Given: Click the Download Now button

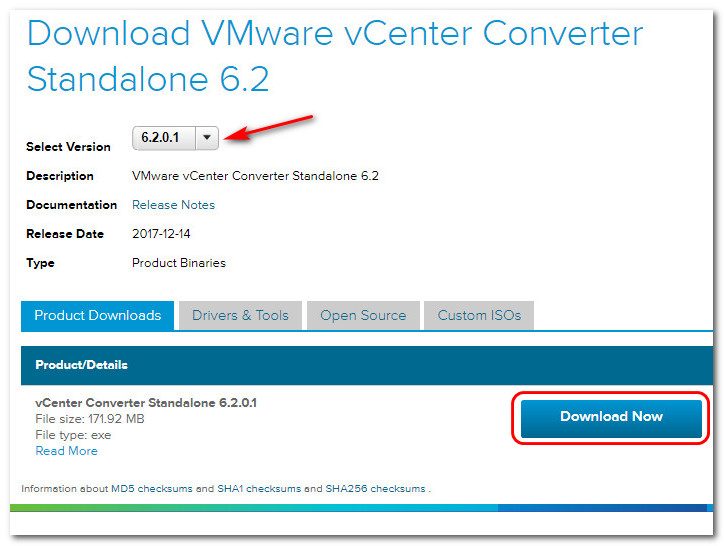Looking at the screenshot, I should pyautogui.click(x=611, y=418).
